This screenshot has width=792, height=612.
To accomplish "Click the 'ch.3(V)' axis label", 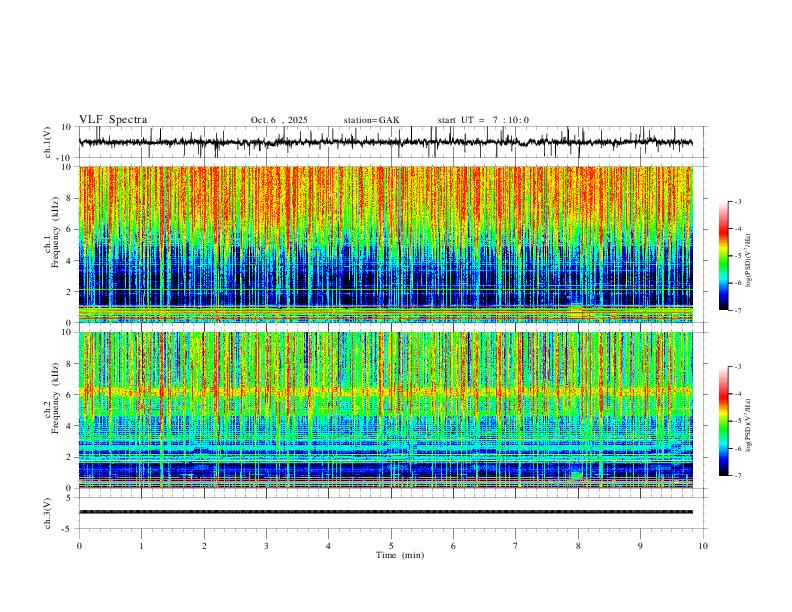I will pos(48,513).
